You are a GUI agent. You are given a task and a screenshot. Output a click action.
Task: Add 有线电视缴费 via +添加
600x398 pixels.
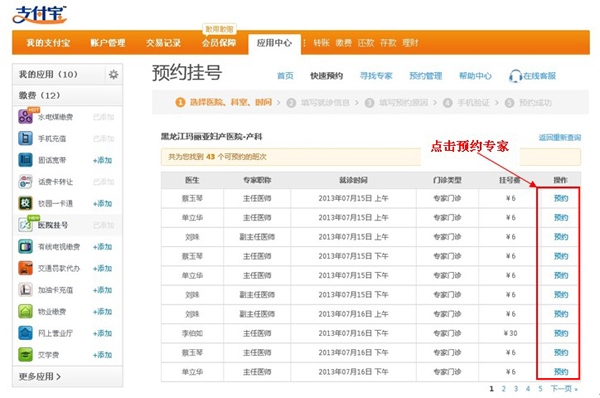tap(103, 246)
